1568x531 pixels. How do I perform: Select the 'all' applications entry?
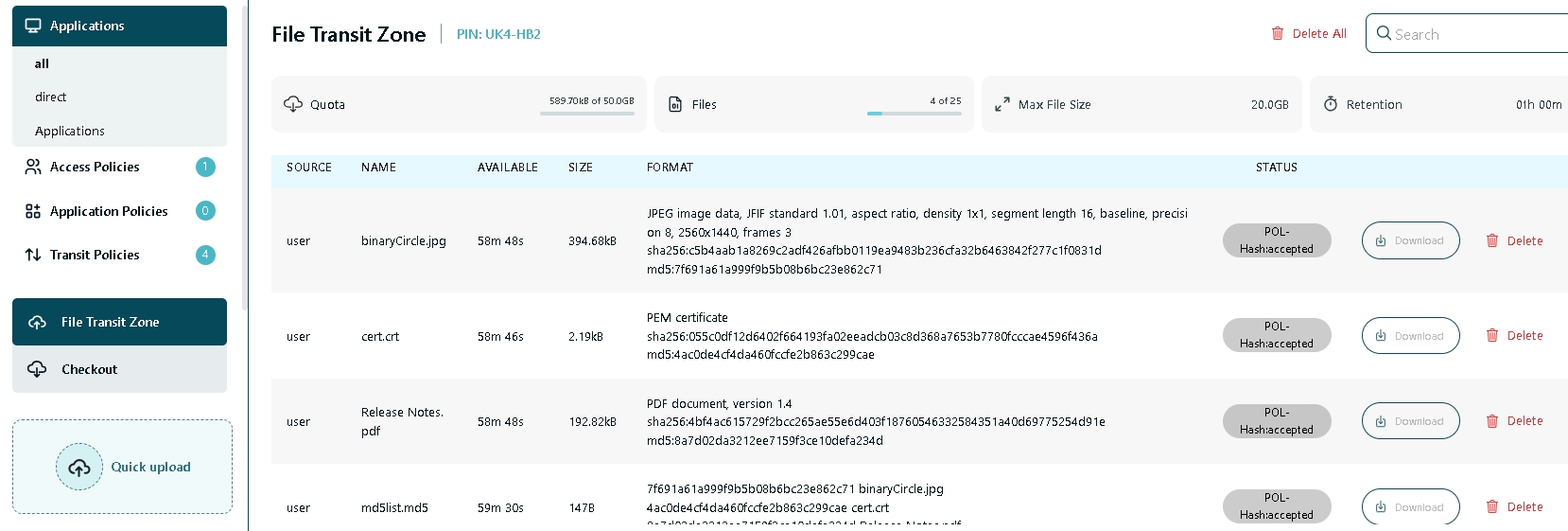pos(42,63)
